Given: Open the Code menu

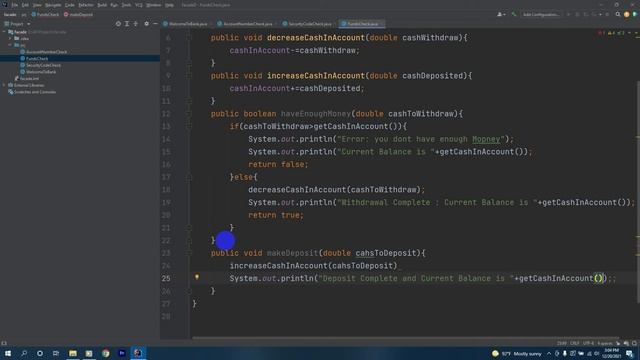Looking at the screenshot, I should [70, 5].
